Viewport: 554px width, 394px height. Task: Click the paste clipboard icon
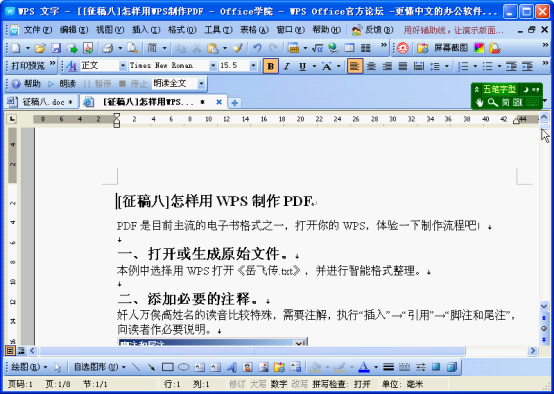[213, 48]
